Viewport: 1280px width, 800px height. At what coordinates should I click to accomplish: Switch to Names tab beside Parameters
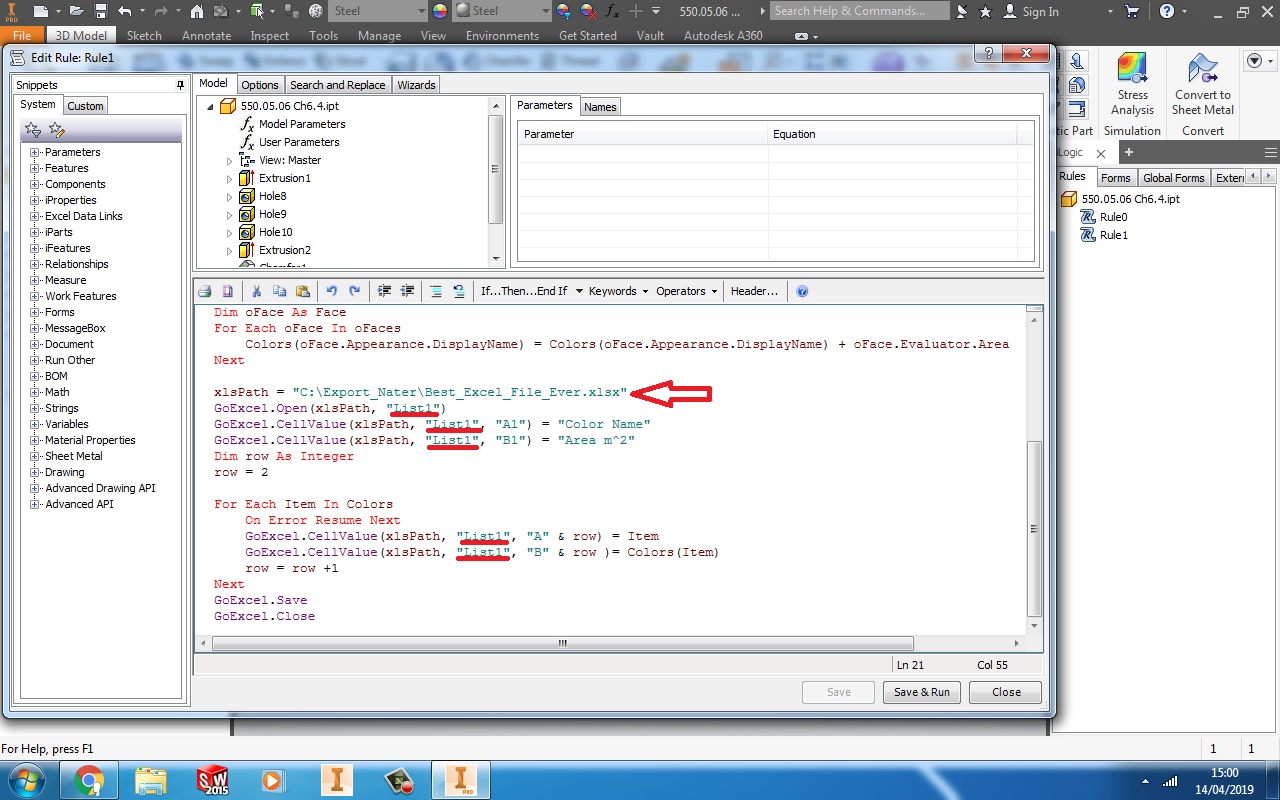600,106
